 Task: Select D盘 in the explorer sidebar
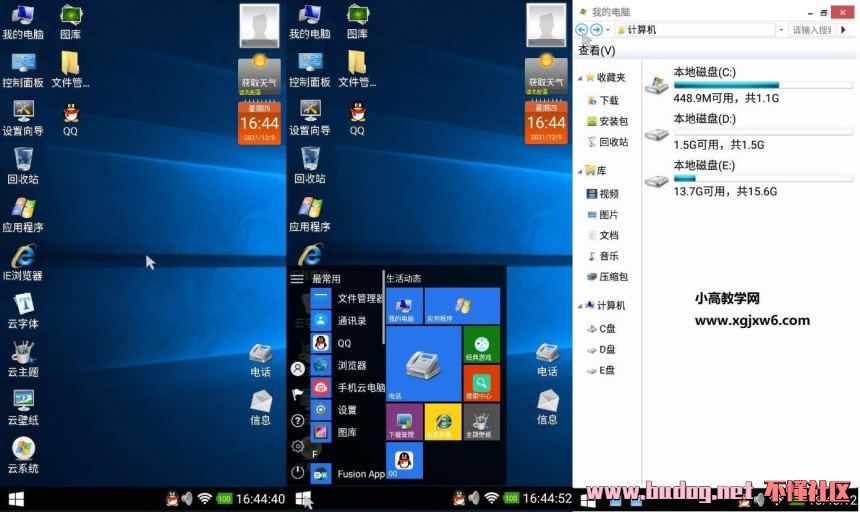[x=601, y=349]
